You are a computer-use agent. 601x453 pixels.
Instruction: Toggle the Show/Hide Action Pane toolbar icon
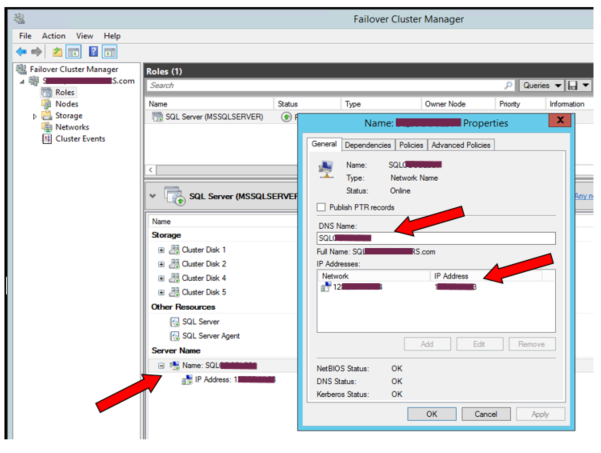click(110, 52)
